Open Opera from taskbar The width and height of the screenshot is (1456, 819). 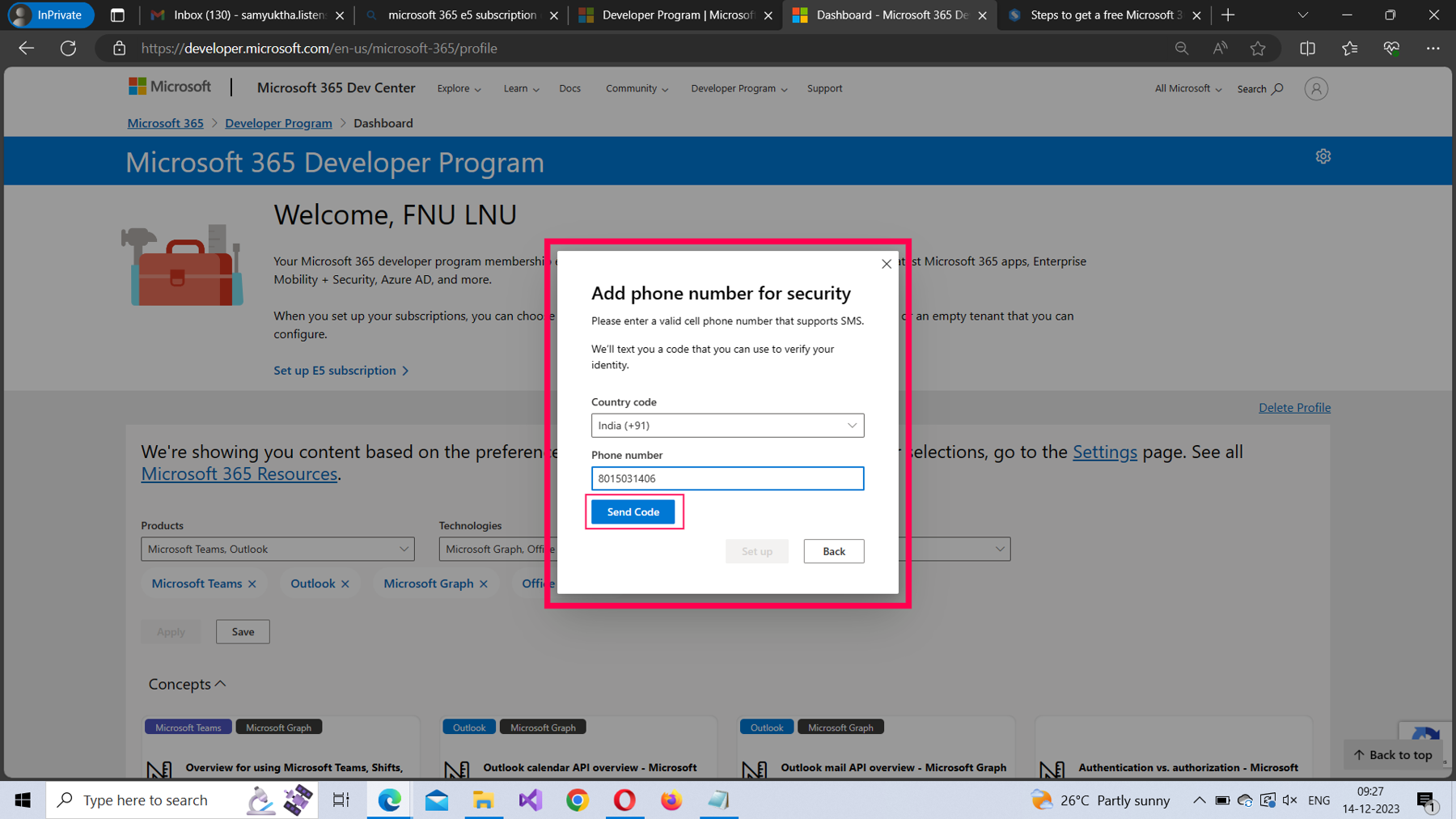click(x=624, y=800)
